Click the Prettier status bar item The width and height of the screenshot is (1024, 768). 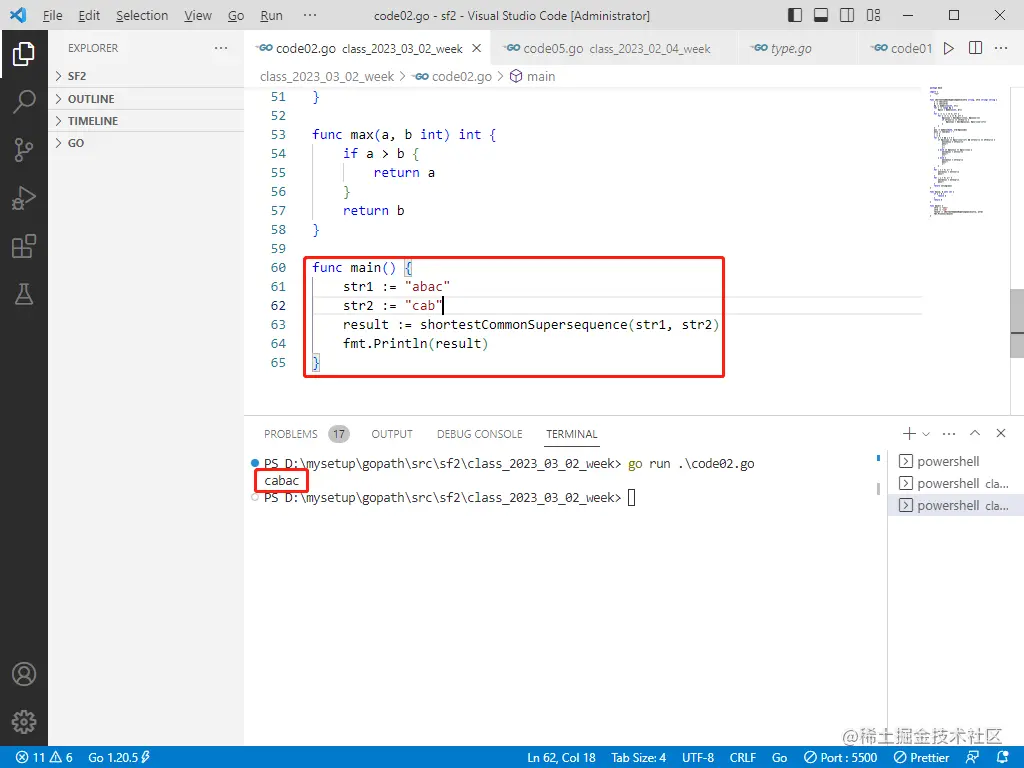pos(921,758)
